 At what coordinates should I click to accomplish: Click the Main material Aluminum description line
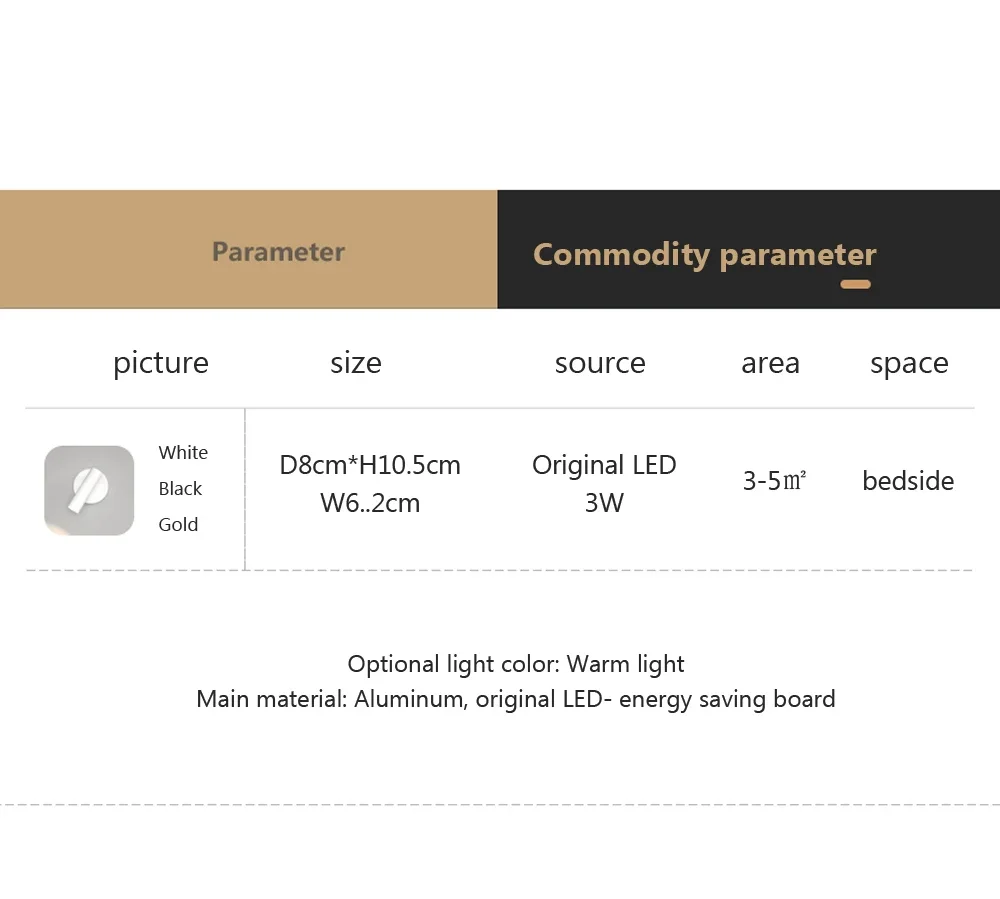[x=516, y=699]
